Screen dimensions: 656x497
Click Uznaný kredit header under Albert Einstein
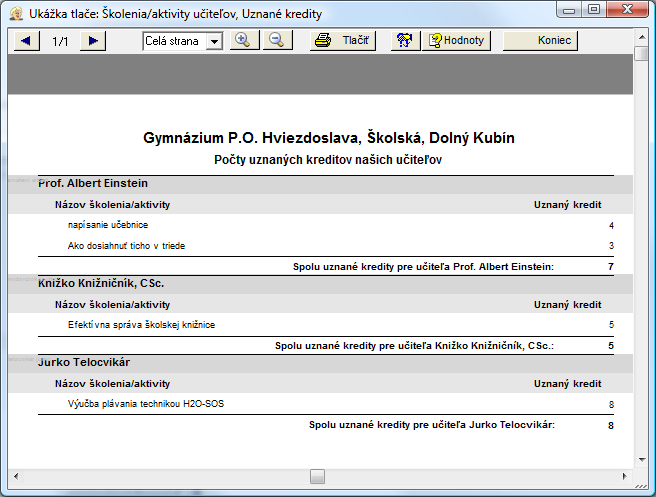pyautogui.click(x=567, y=205)
